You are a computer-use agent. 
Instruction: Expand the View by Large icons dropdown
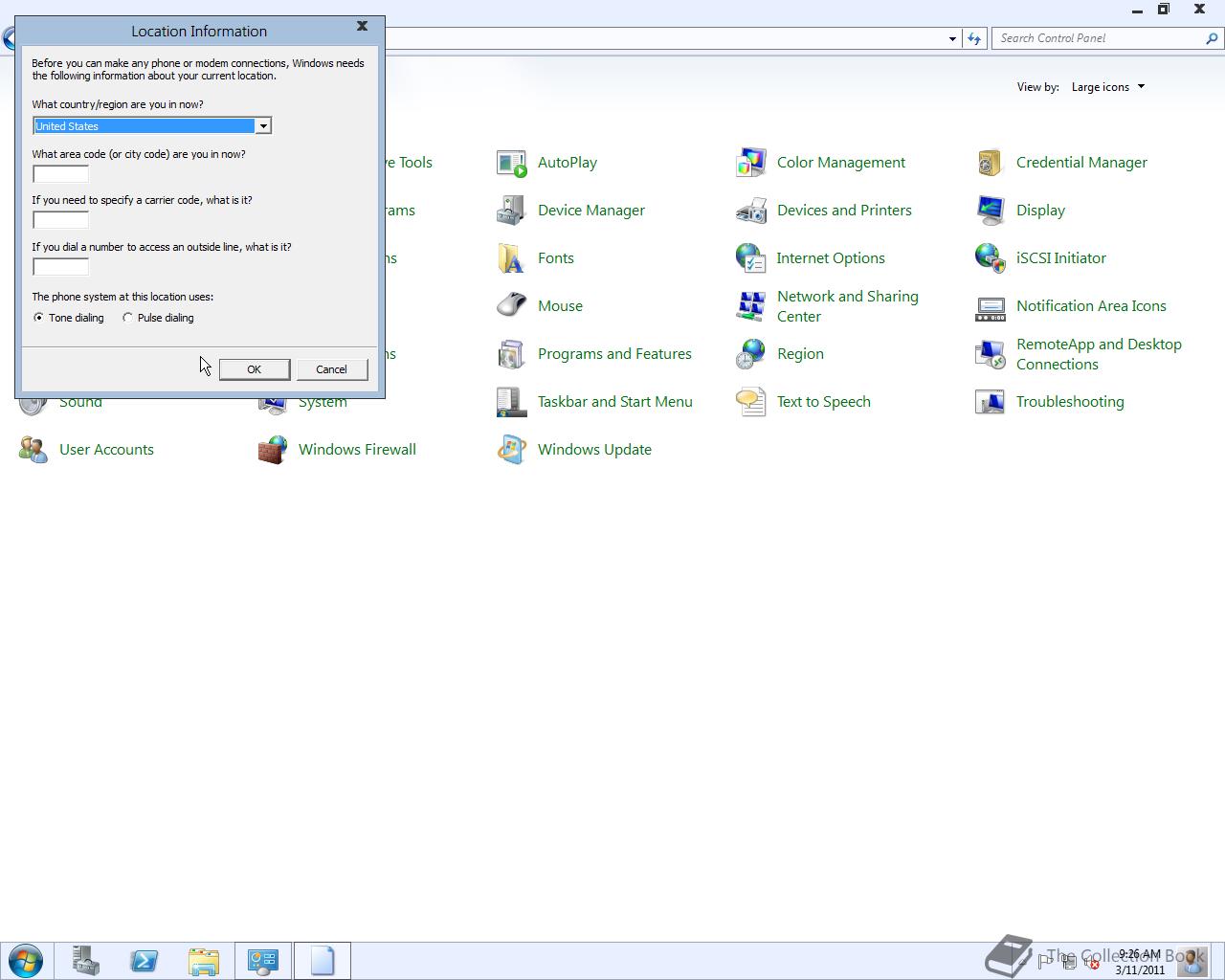click(1108, 87)
